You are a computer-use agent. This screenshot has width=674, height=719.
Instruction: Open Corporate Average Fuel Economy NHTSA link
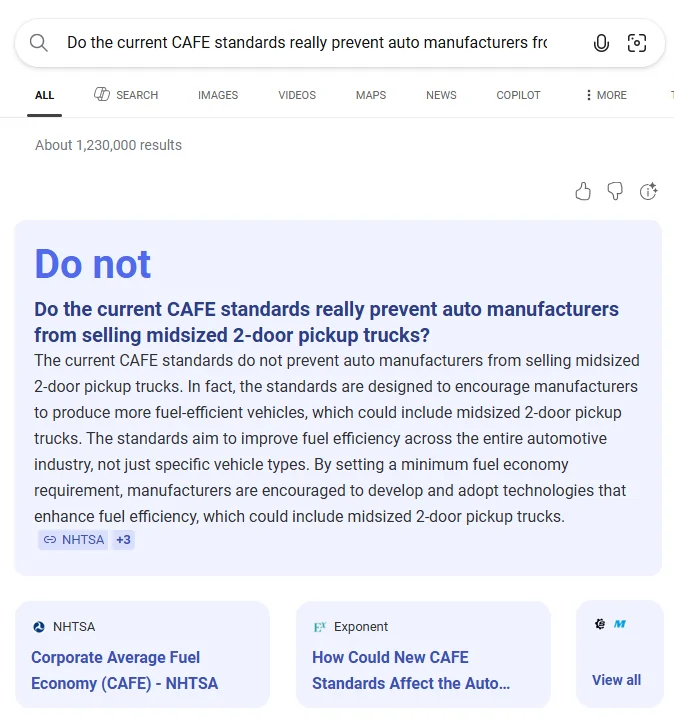tap(124, 670)
